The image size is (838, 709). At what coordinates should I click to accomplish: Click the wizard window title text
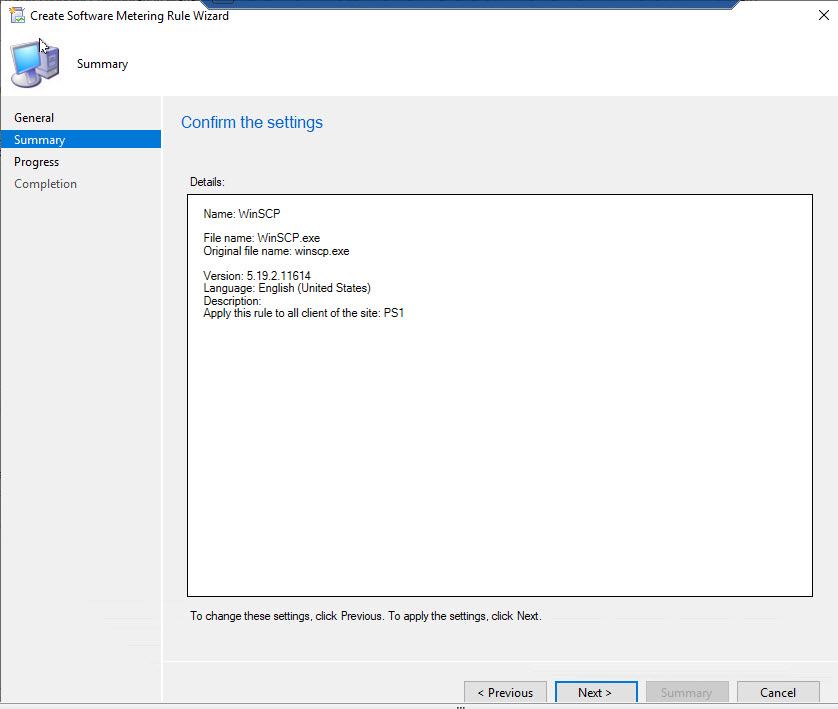pyautogui.click(x=129, y=16)
